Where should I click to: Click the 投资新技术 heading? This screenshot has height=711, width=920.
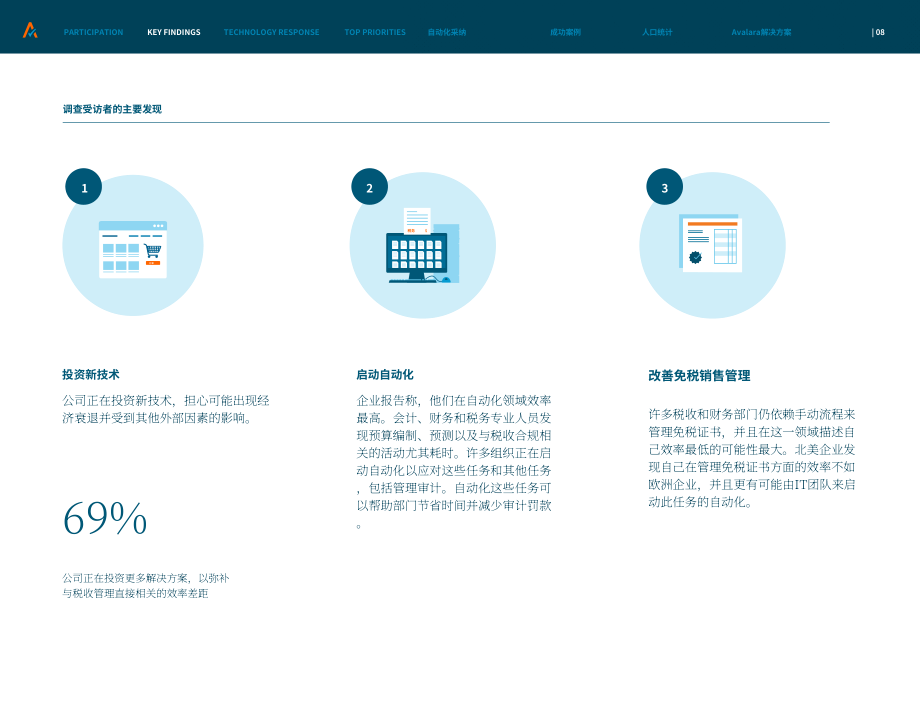click(x=91, y=374)
